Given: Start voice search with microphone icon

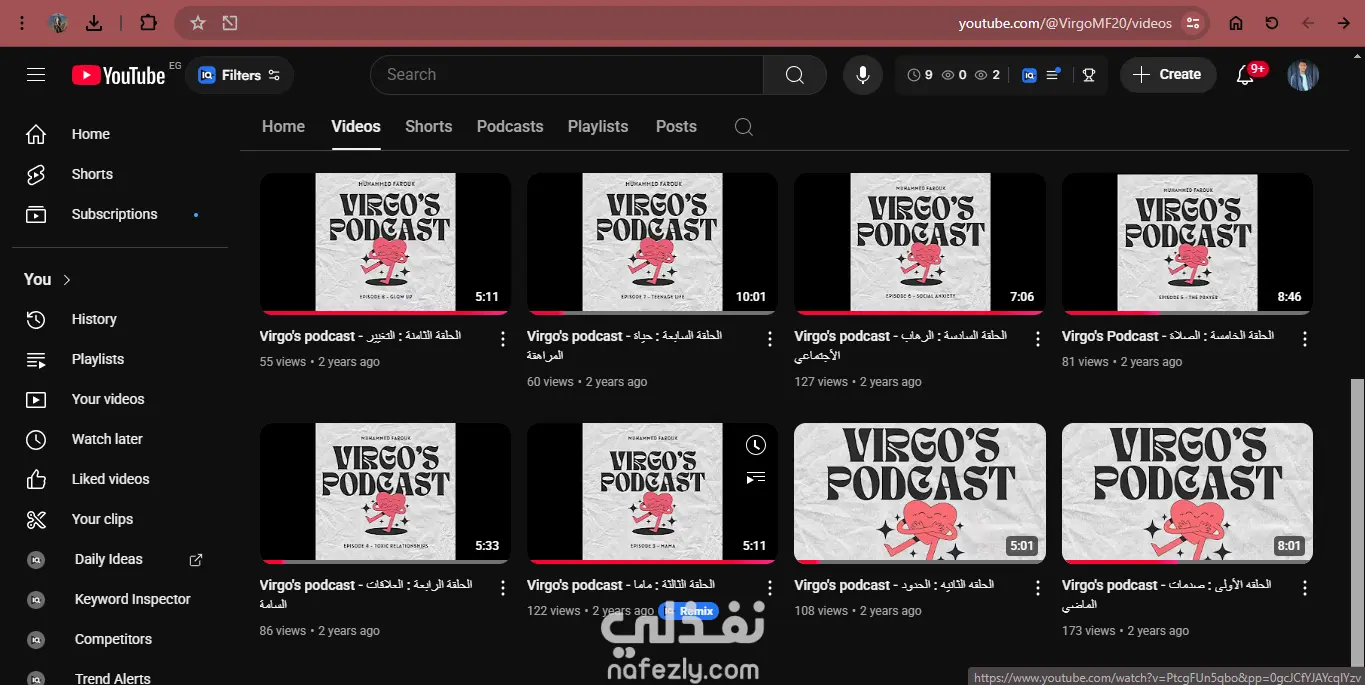Looking at the screenshot, I should tap(862, 75).
